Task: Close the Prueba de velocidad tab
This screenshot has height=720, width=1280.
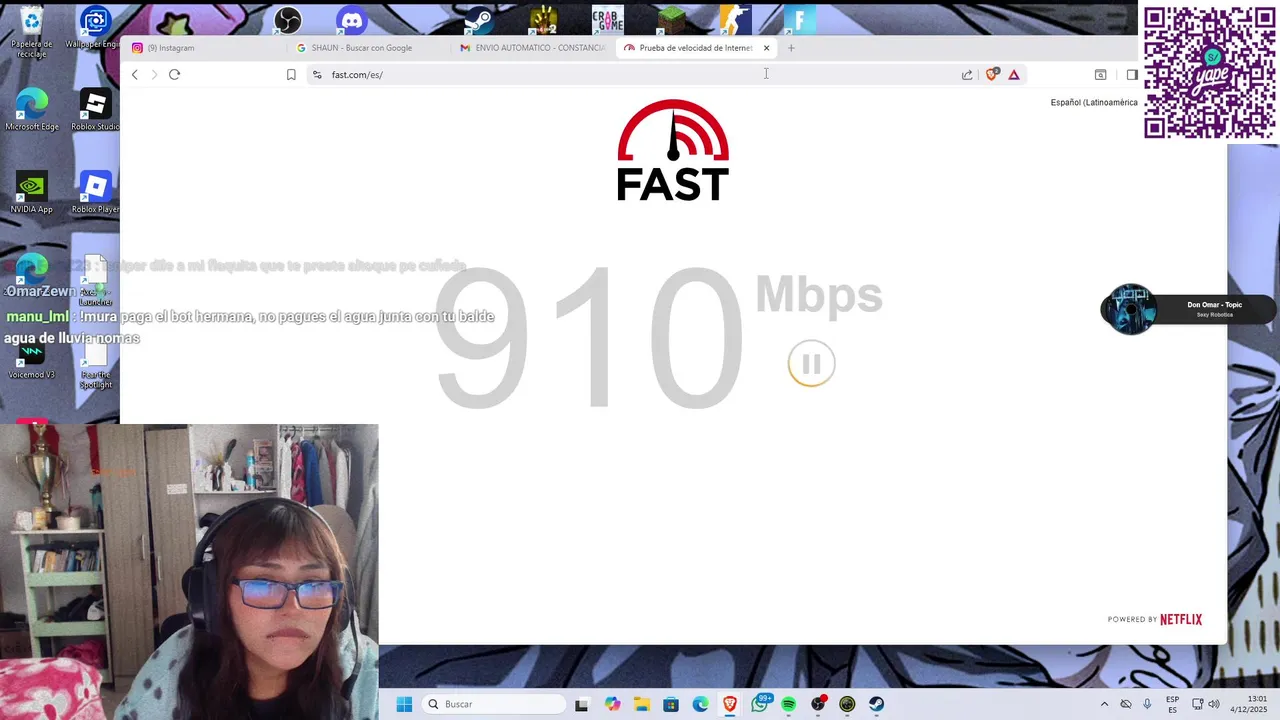Action: (767, 47)
